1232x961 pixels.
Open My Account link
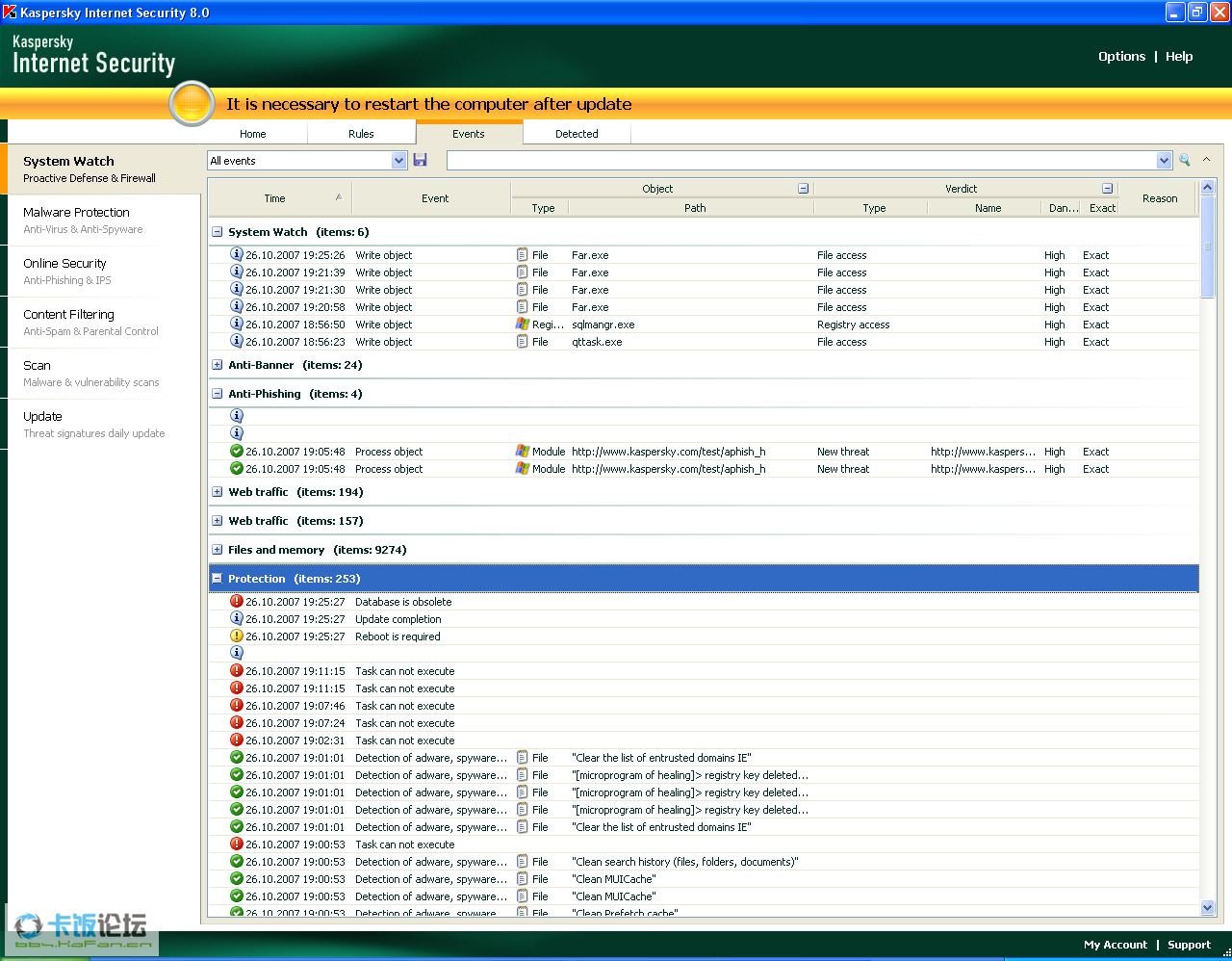(1116, 945)
